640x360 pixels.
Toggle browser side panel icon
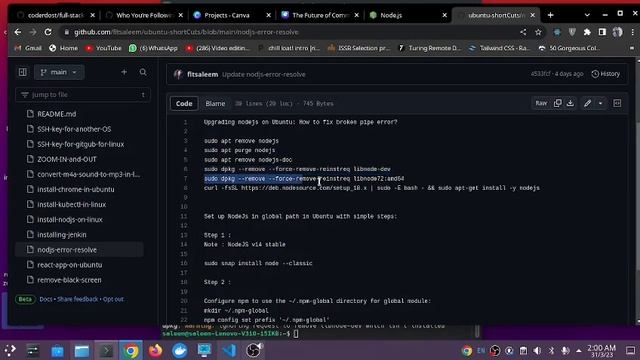pos(602,32)
